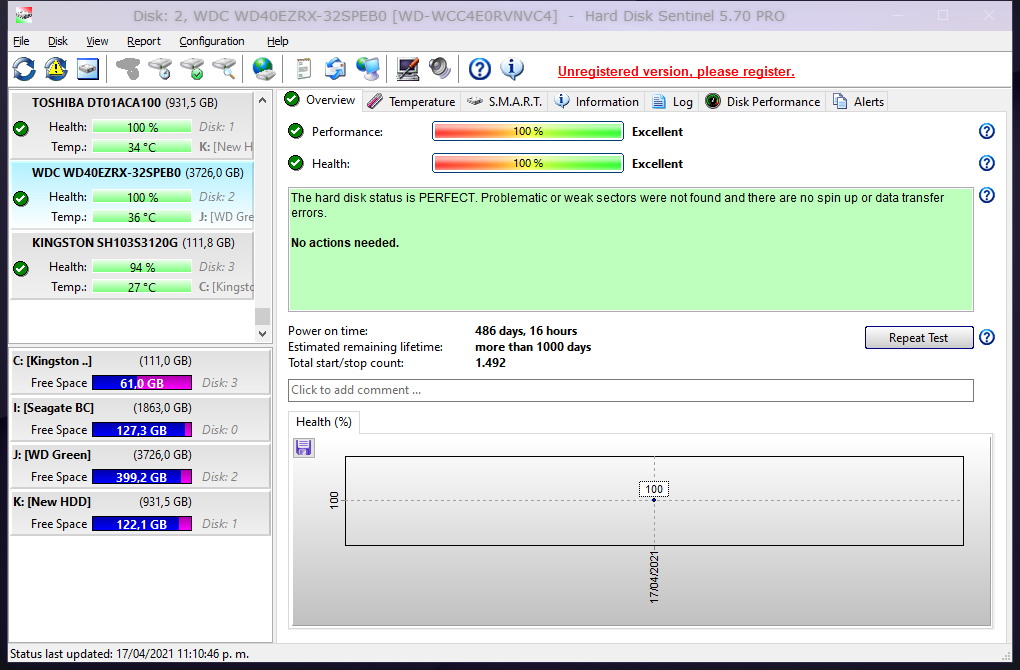Switch to the Information tab
The image size is (1020, 670).
597,101
